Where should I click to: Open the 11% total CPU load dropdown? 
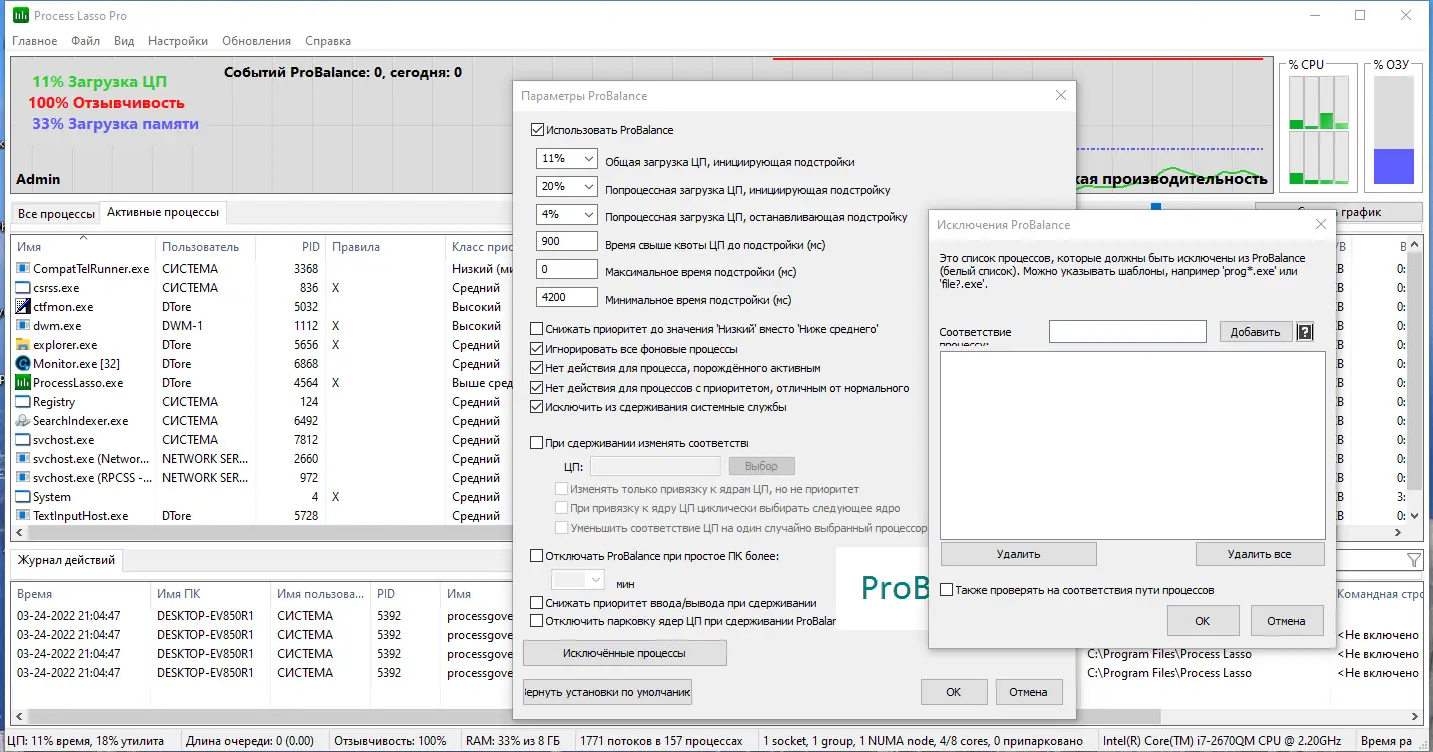tap(567, 159)
